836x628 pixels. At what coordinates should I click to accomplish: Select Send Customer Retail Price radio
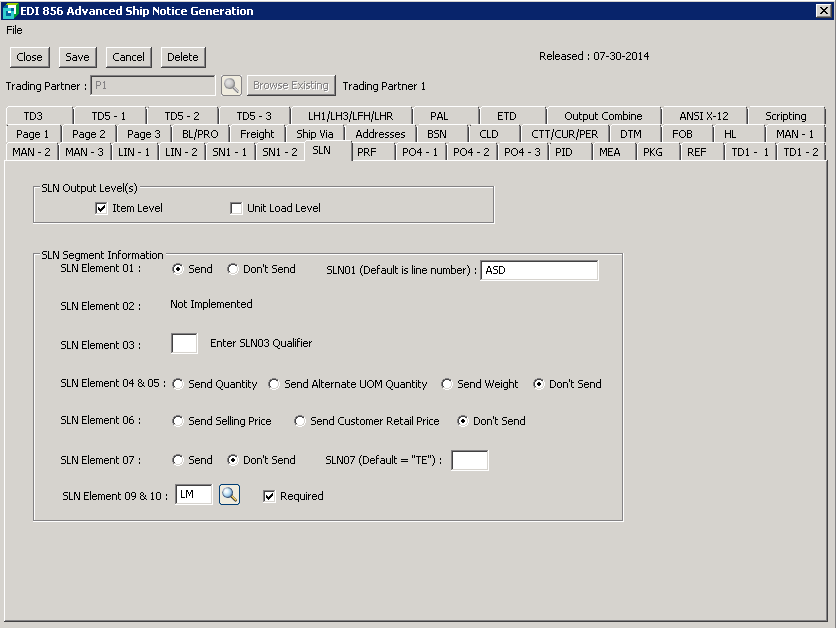(300, 421)
